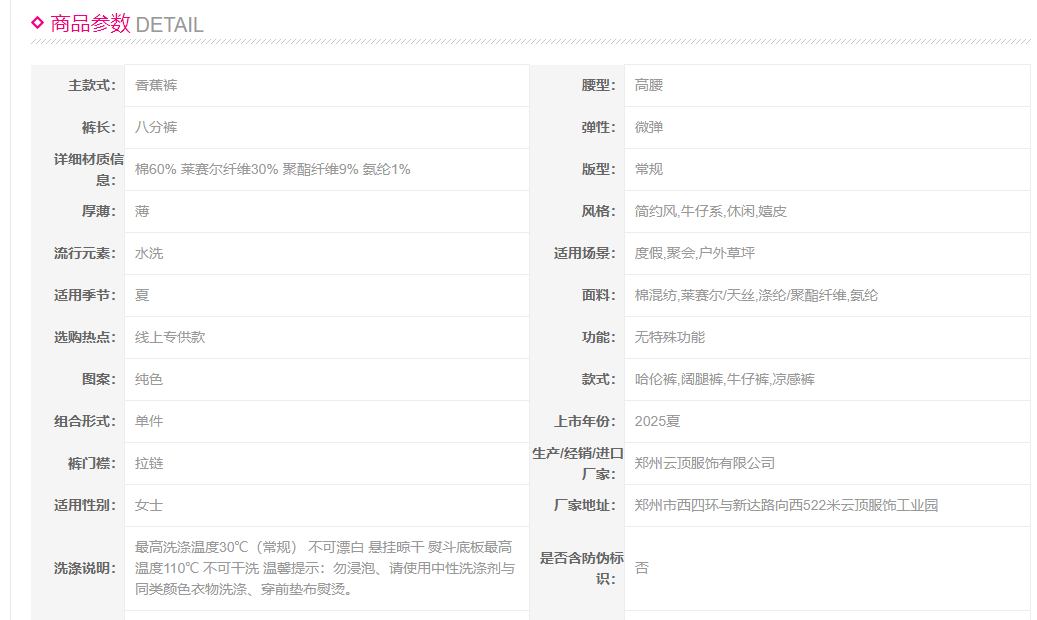
Task: Click the washing instructions paragraph text
Action: pyautogui.click(x=325, y=568)
